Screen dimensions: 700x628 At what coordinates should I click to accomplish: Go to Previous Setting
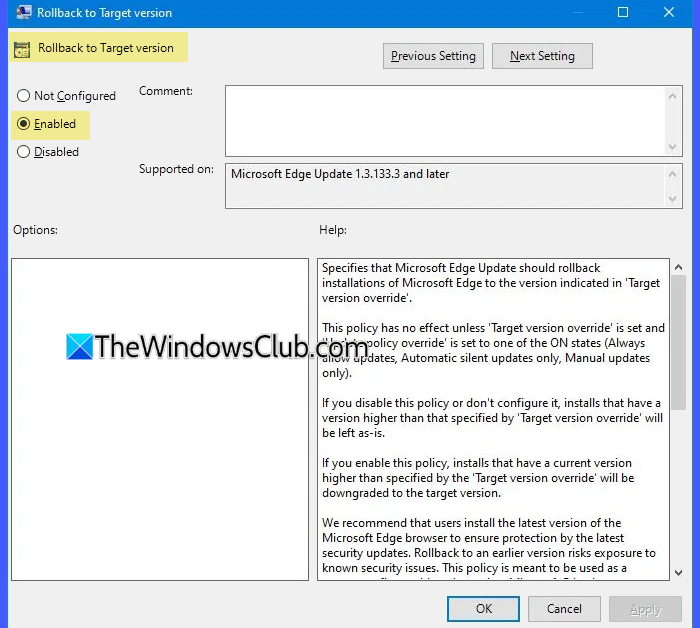tap(433, 56)
